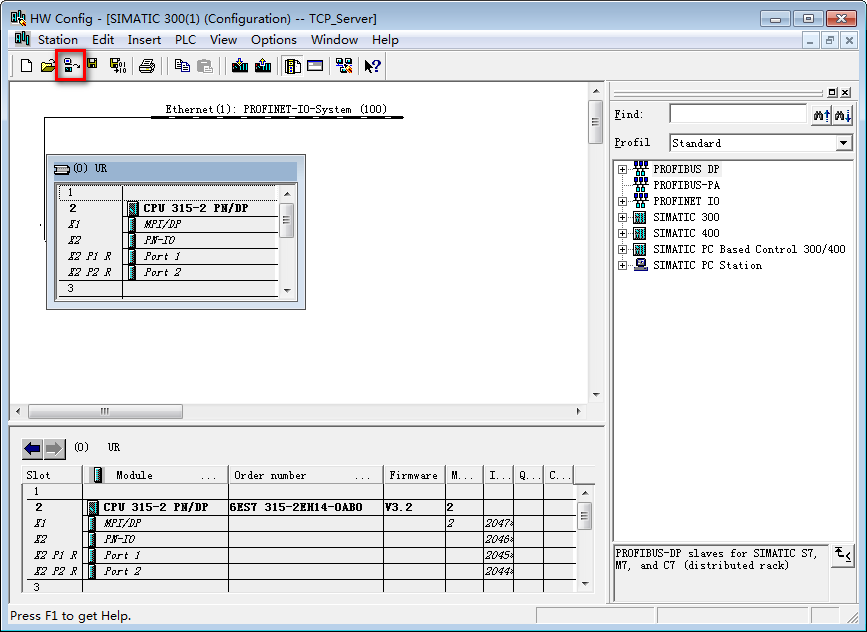This screenshot has height=632, width=867.
Task: Toggle the hardware Catalog view icon
Action: [x=292, y=66]
